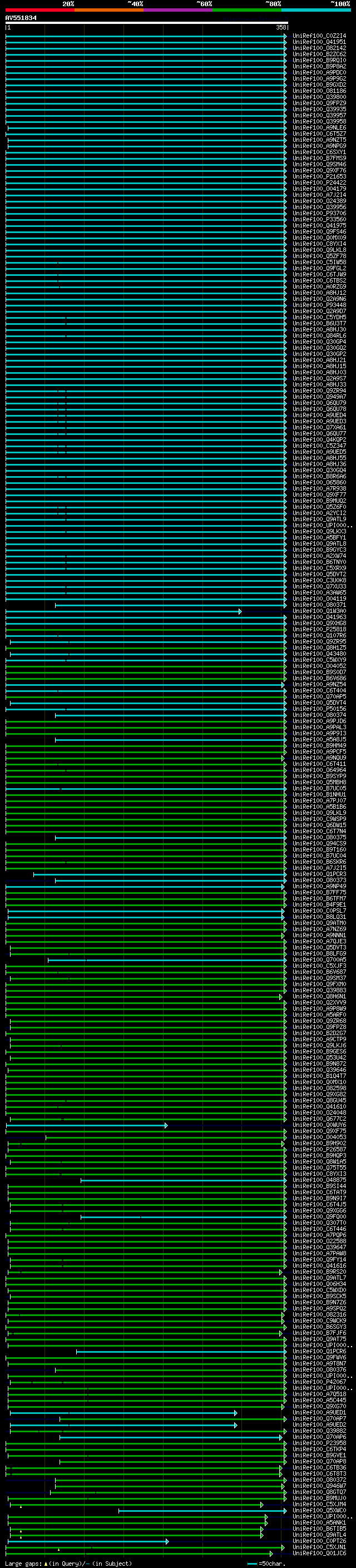Select label UniRef100_Q0MX09
356x1568 pixels.
[319, 238]
